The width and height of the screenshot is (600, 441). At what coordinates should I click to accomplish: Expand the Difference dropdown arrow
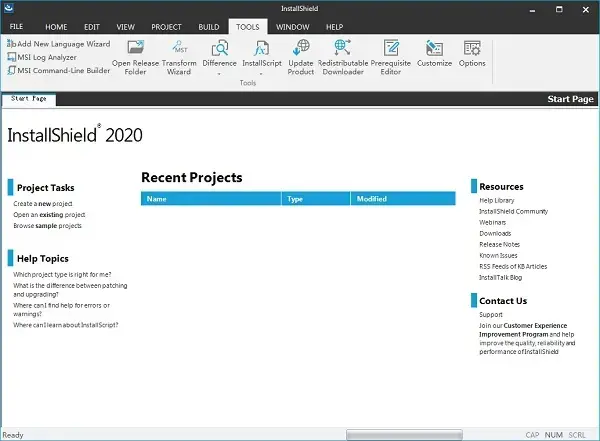219,73
